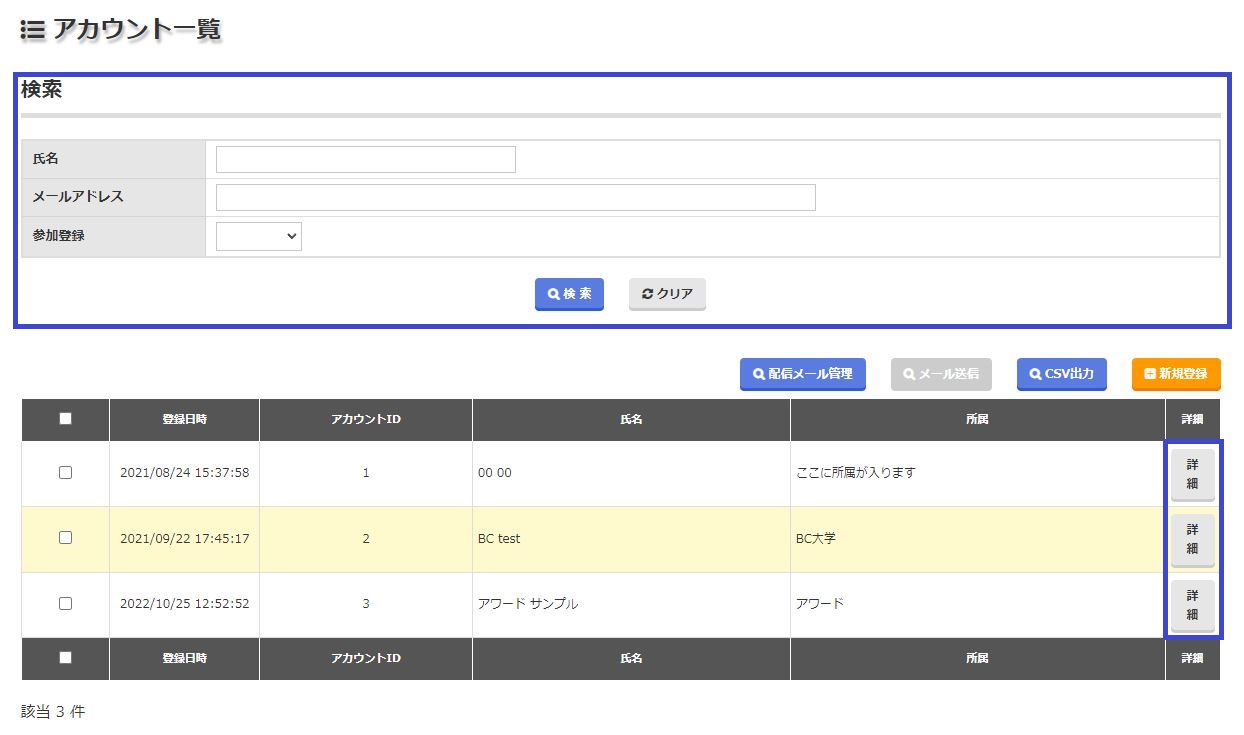Toggle select-all checkbox in table footer
Image resolution: width=1244 pixels, height=735 pixels.
click(66, 658)
